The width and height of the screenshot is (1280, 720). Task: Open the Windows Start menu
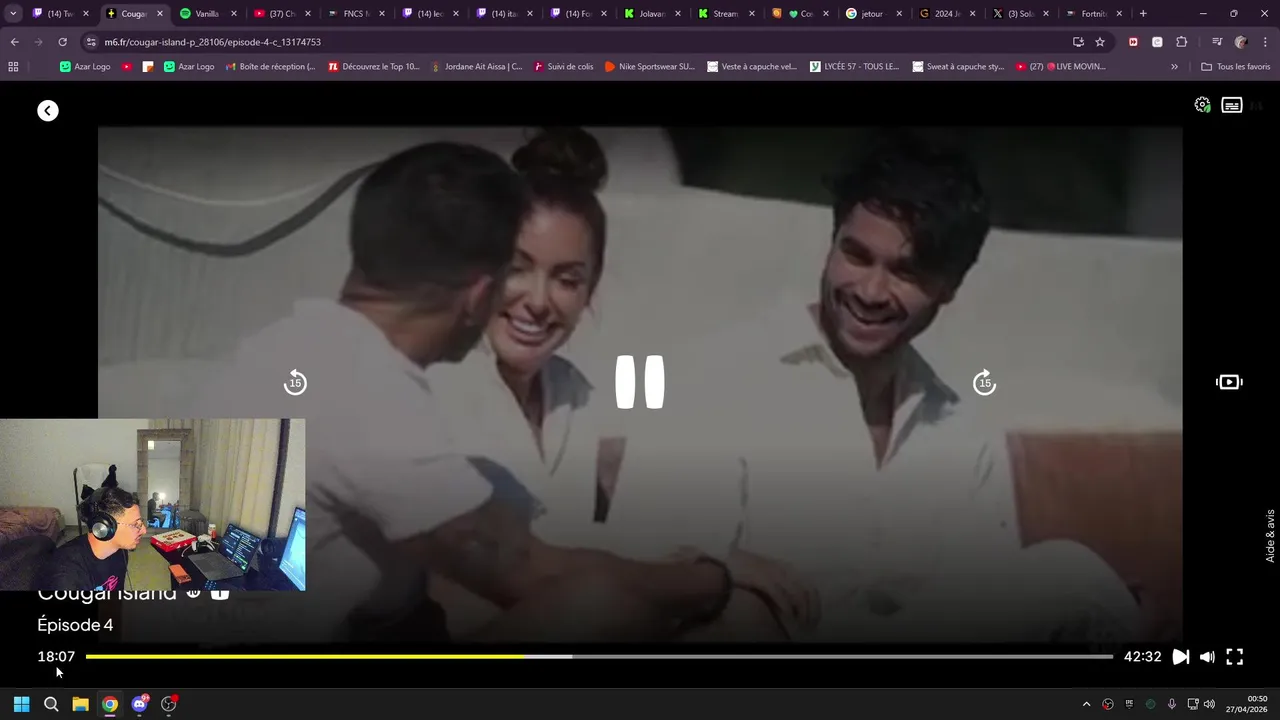click(21, 704)
